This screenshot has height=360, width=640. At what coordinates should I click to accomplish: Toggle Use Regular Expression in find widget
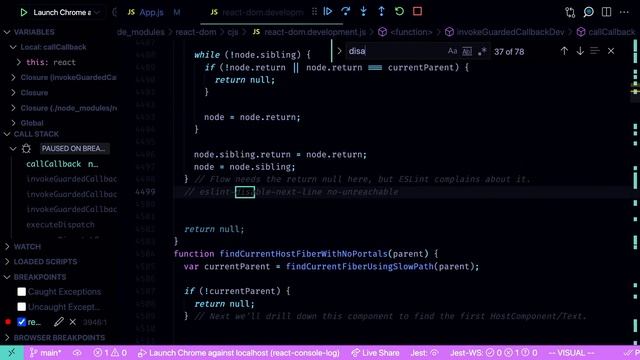coord(482,51)
